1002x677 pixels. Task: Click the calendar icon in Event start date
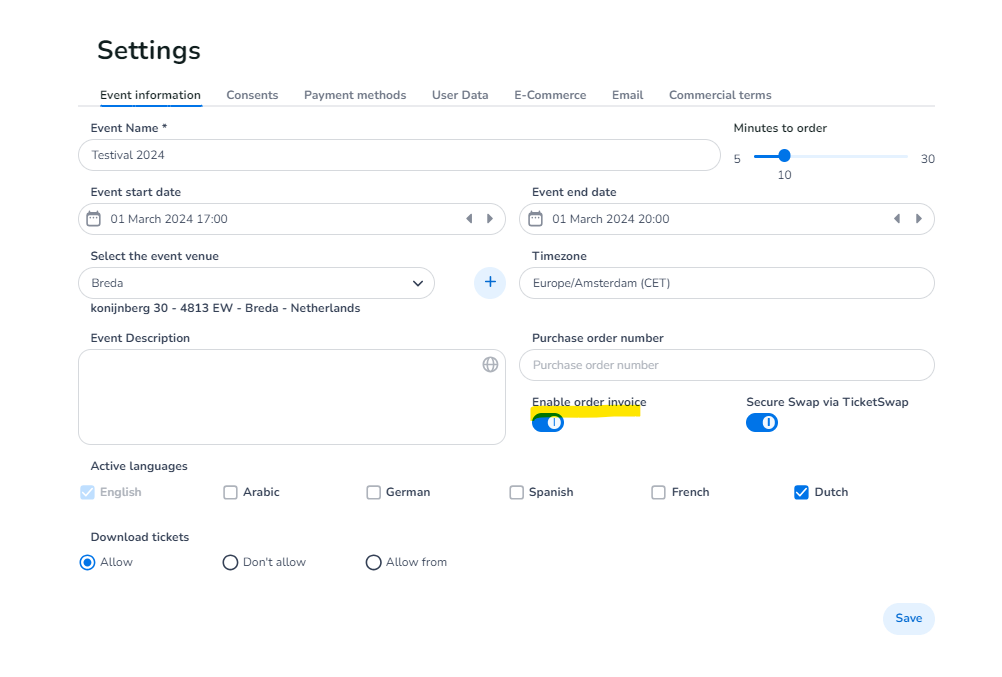coord(94,219)
